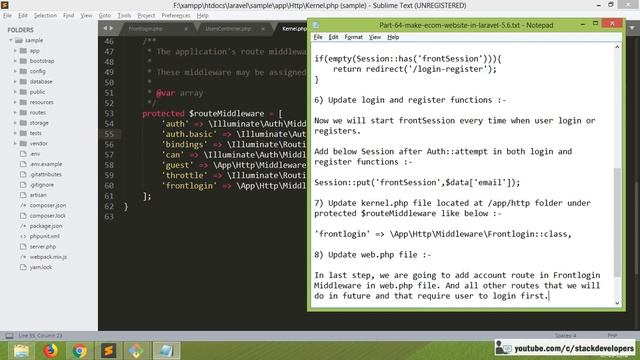This screenshot has height=360, width=640.
Task: Open composer.lock in the sidebar
Action: click(x=47, y=216)
